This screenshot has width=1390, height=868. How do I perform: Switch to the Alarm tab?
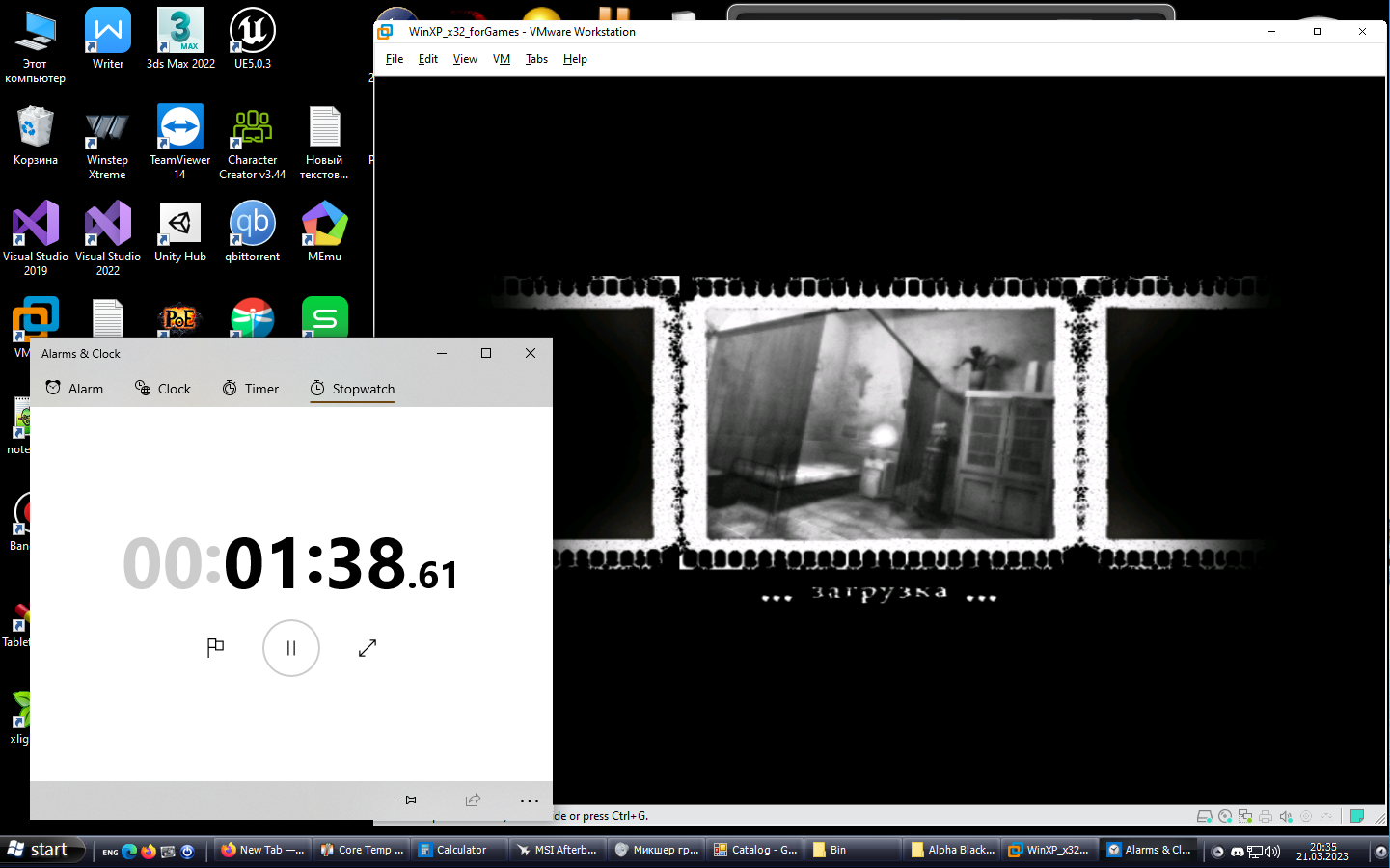(74, 389)
